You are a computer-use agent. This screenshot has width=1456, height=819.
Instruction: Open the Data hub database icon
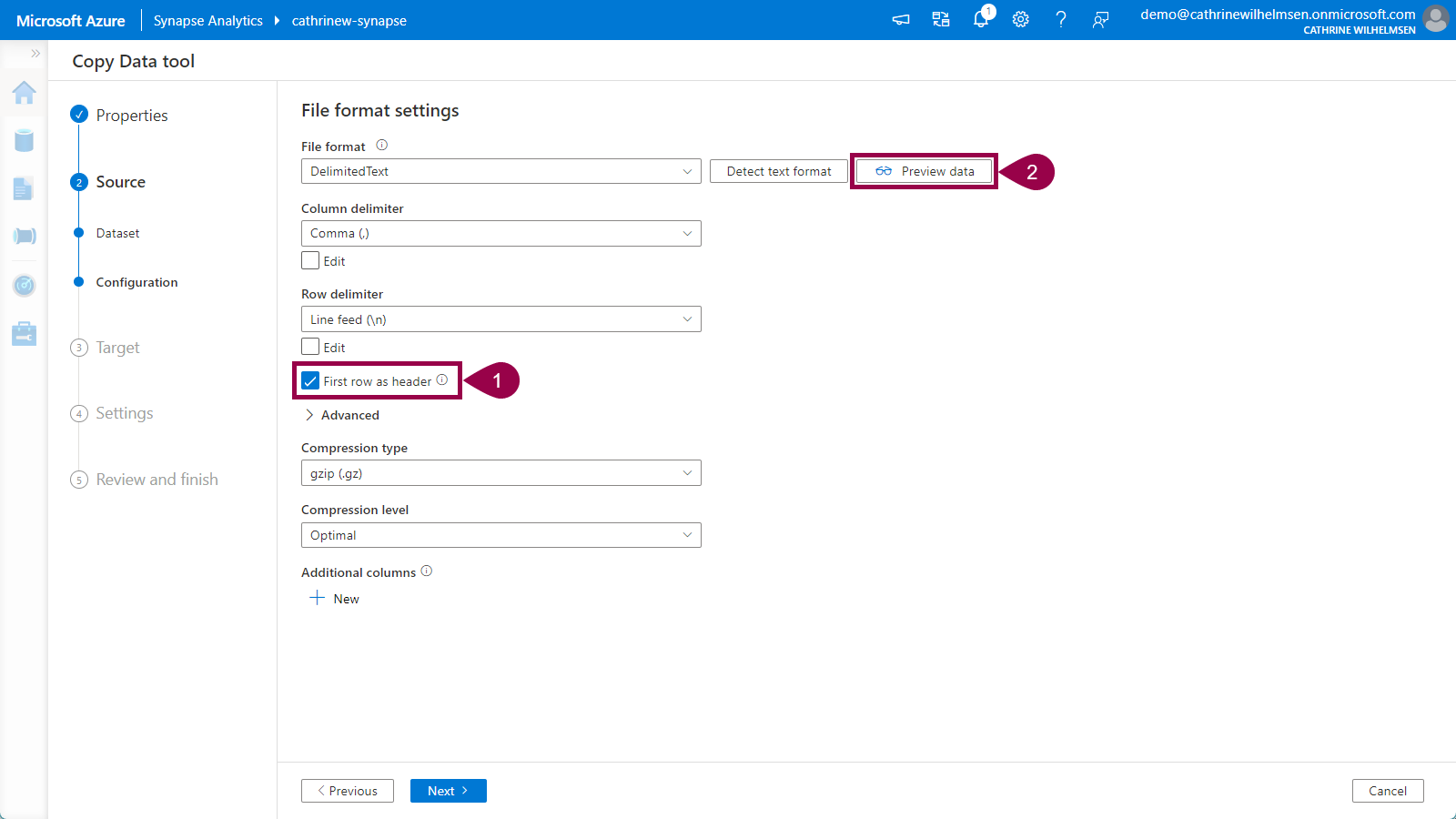coord(25,140)
